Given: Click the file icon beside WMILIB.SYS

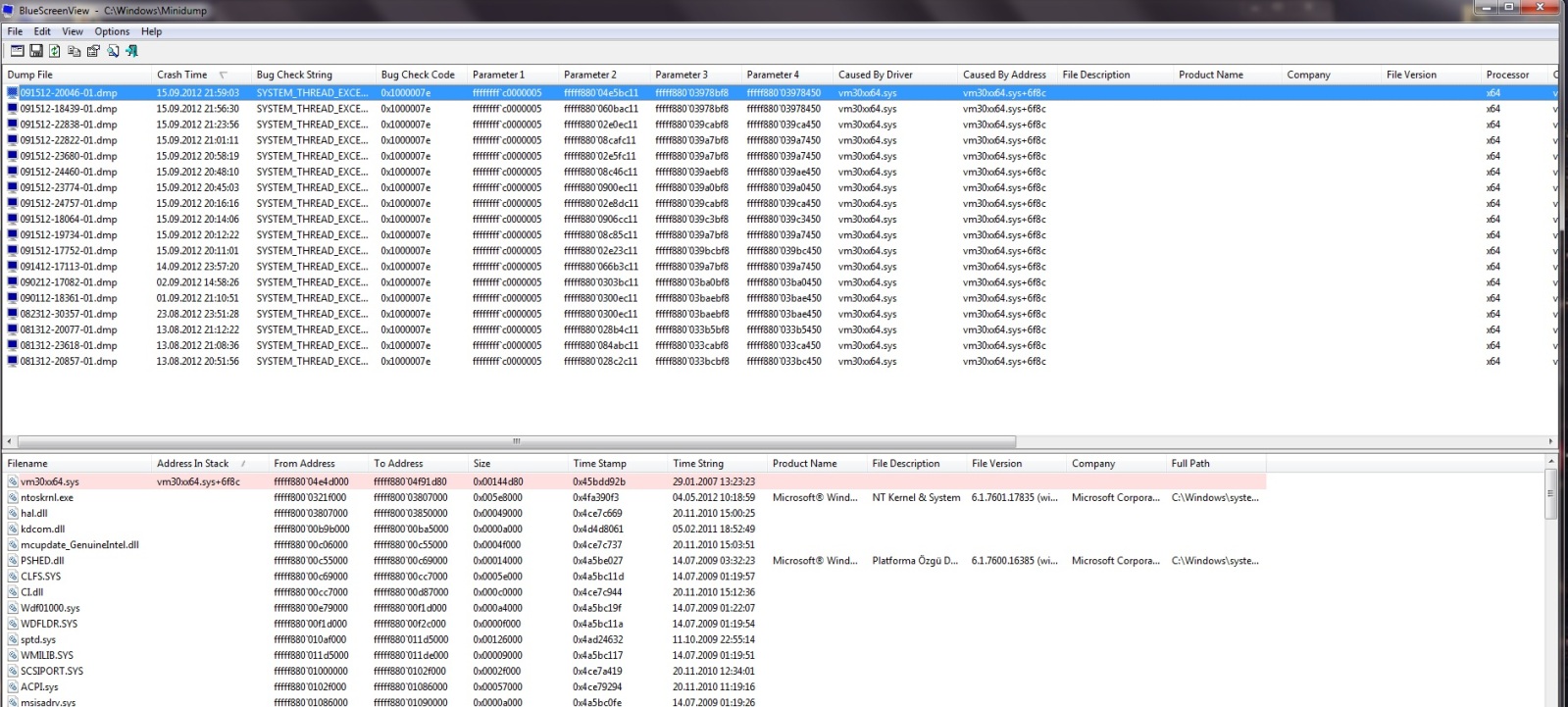Looking at the screenshot, I should pyautogui.click(x=13, y=655).
